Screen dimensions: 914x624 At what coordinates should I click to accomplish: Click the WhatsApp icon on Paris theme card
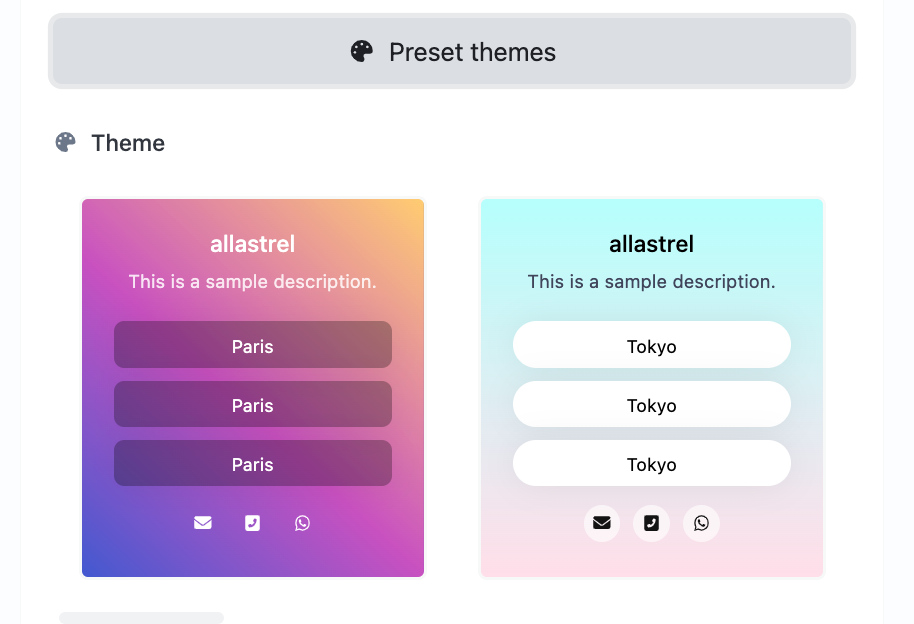[303, 523]
